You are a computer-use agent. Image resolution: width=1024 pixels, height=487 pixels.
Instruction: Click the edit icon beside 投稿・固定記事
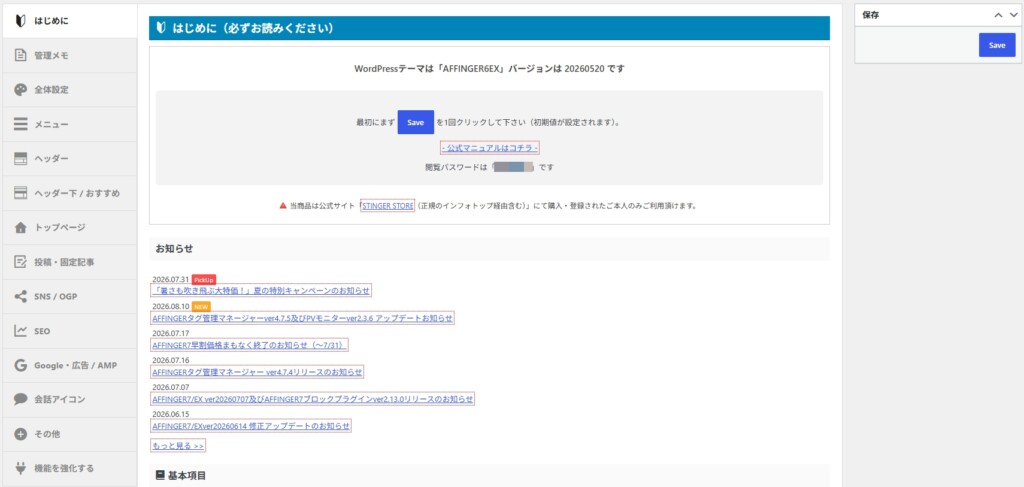pyautogui.click(x=20, y=262)
